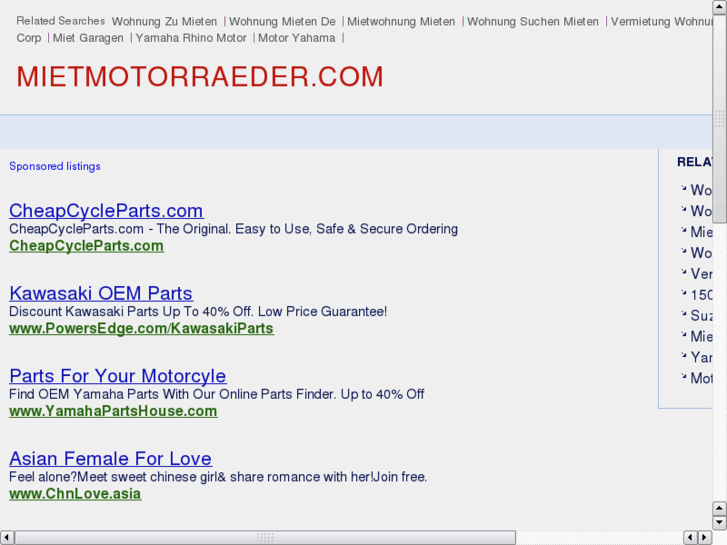Open the sidebar related link starting 'Ver'
The height and width of the screenshot is (545, 727).
(701, 274)
